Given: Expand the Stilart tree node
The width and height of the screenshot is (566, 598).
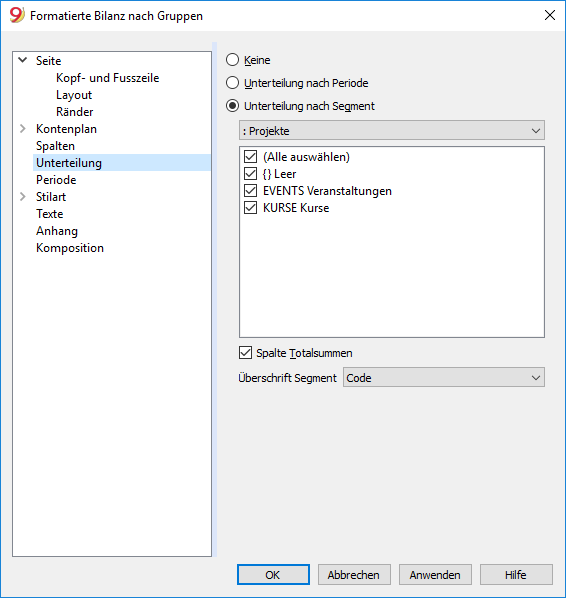Looking at the screenshot, I should pyautogui.click(x=23, y=196).
